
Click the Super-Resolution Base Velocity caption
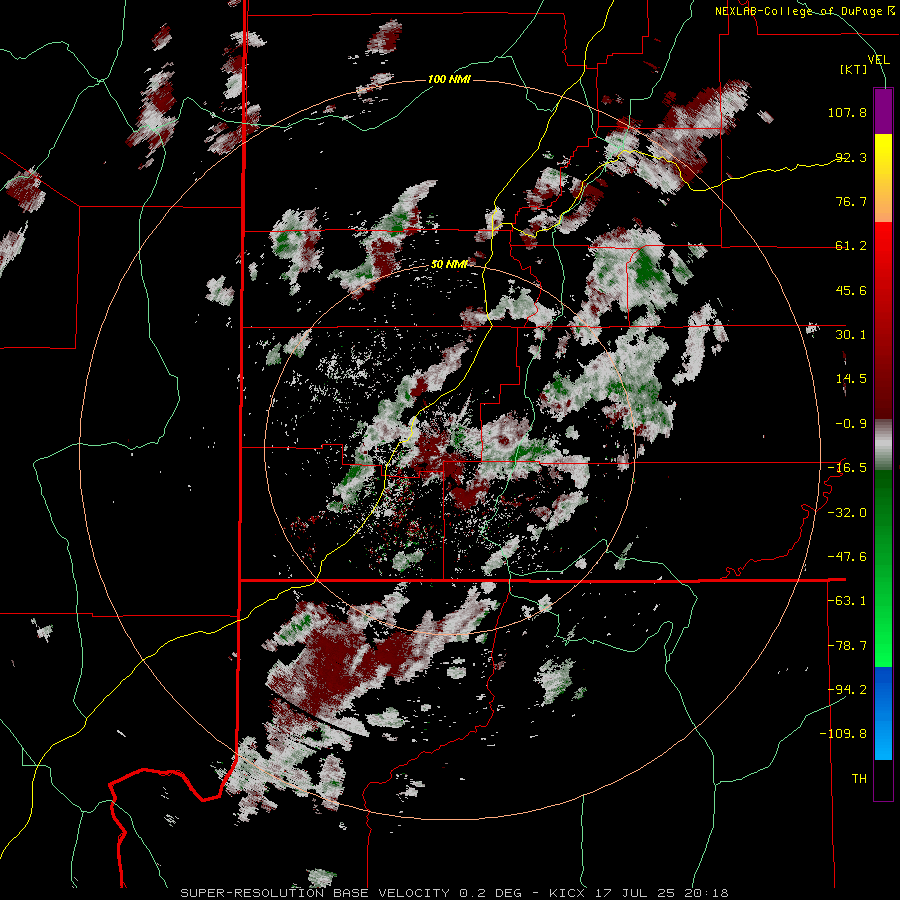click(455, 893)
